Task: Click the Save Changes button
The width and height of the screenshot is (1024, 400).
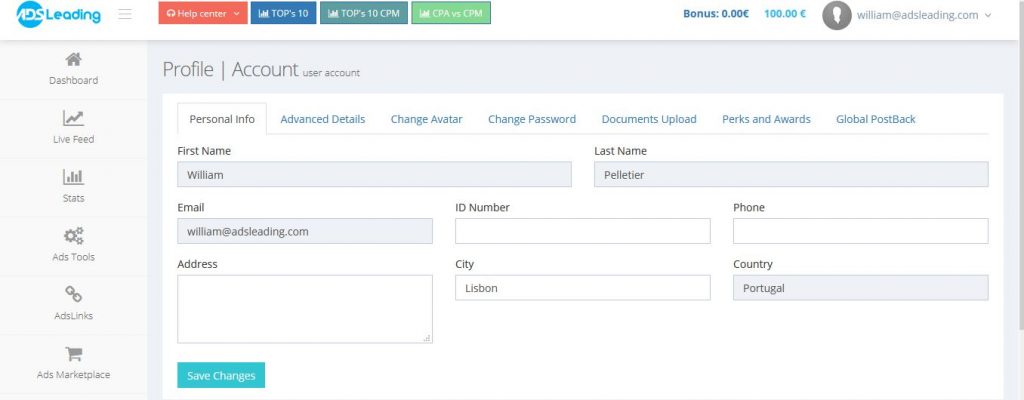Action: [221, 375]
